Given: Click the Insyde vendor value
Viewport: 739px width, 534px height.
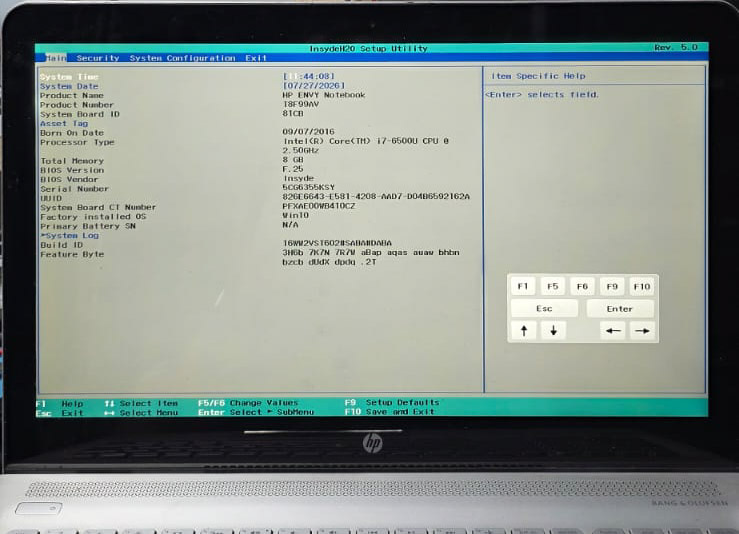Looking at the screenshot, I should click(298, 178).
